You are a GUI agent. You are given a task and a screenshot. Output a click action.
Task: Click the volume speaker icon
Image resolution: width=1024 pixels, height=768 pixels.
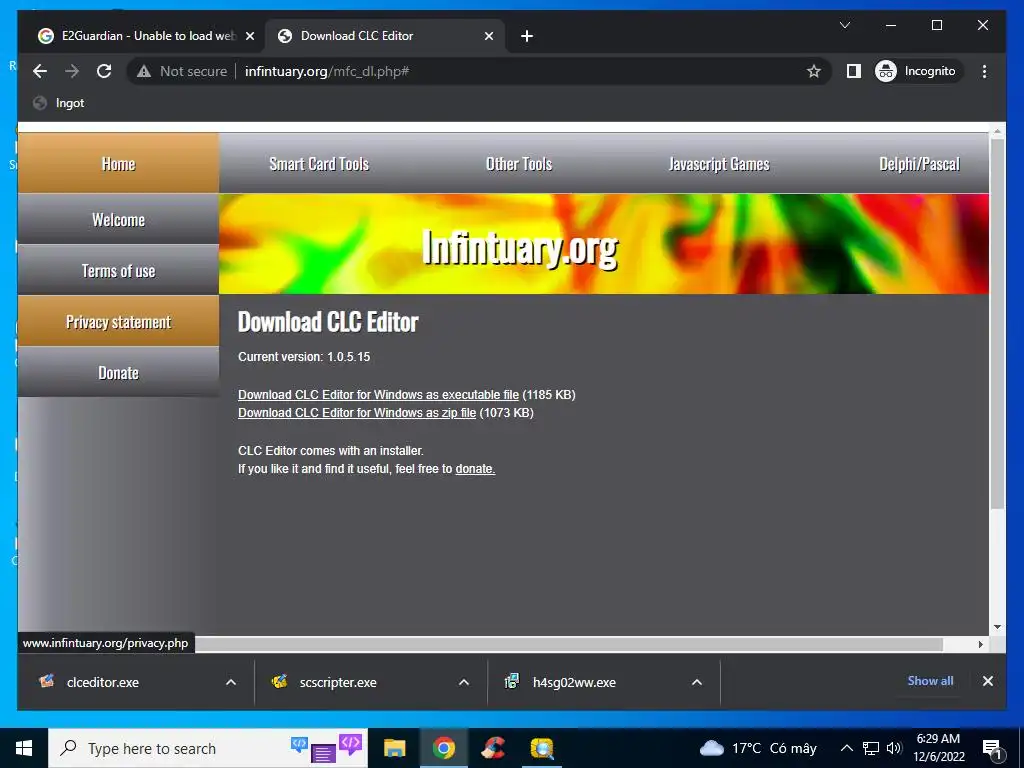point(894,748)
